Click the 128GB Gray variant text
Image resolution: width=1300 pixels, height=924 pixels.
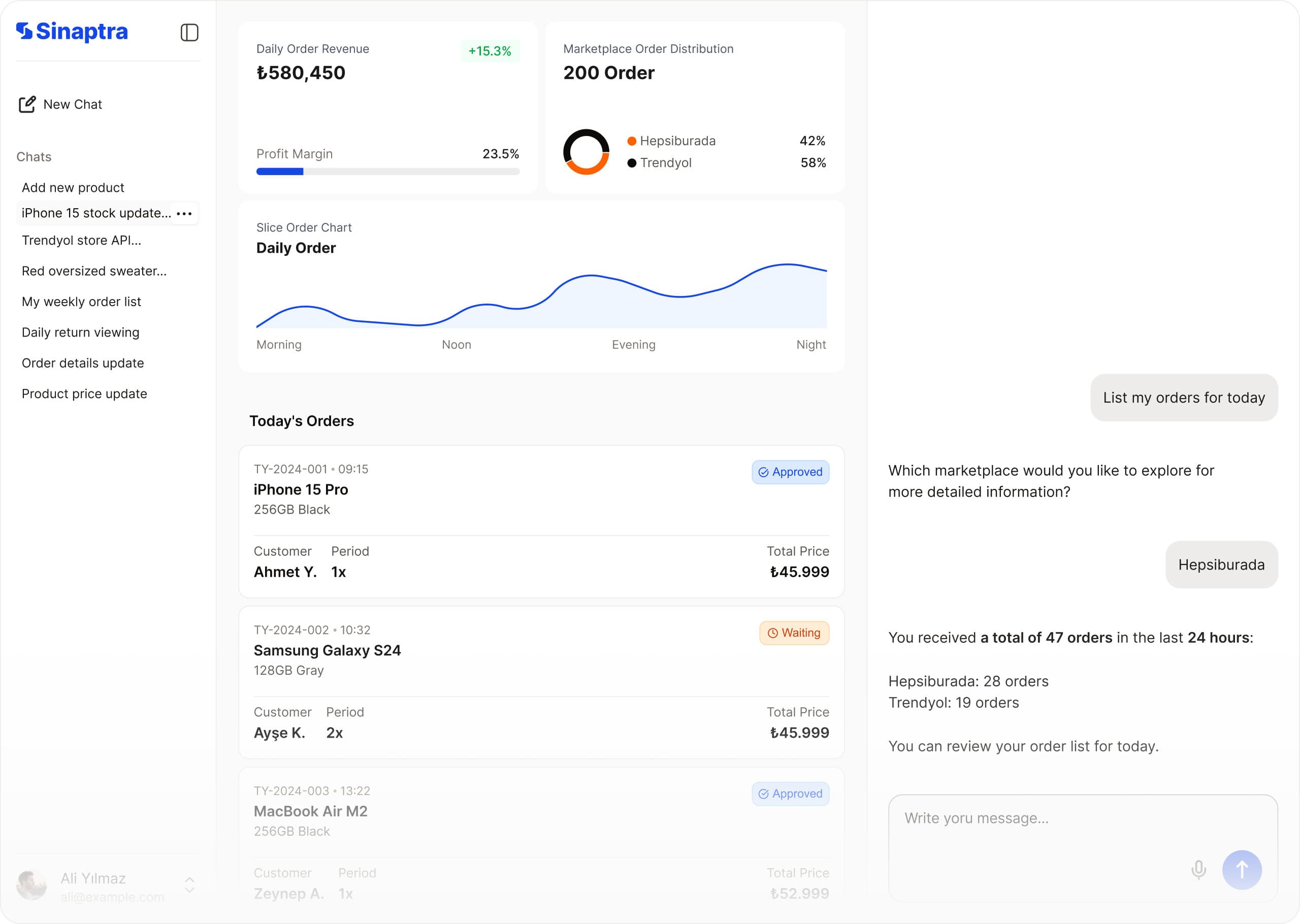(x=288, y=671)
